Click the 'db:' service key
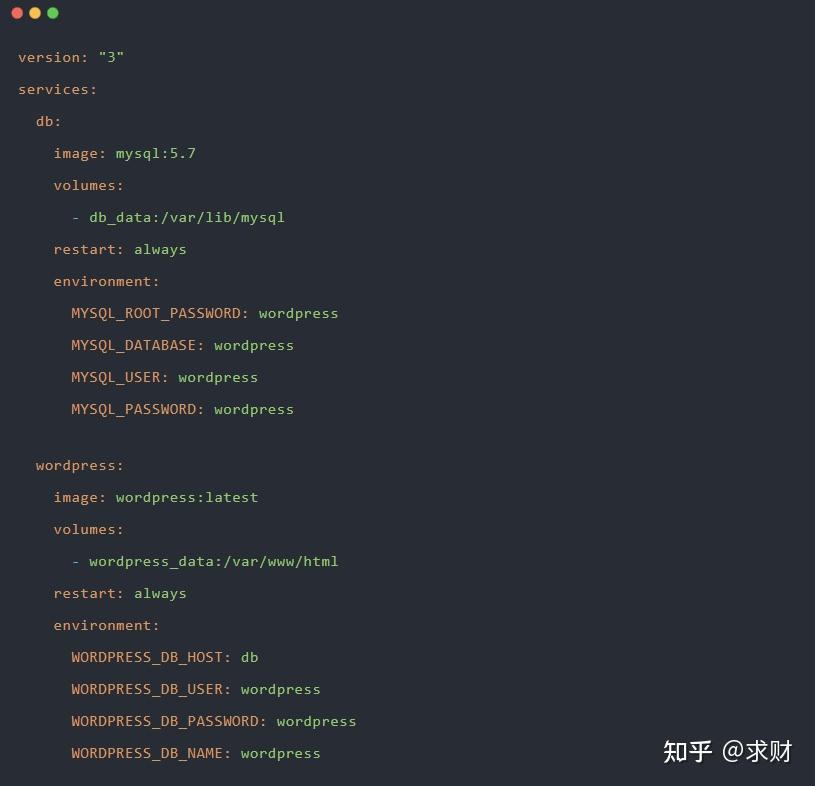This screenshot has width=815, height=786. [x=49, y=122]
